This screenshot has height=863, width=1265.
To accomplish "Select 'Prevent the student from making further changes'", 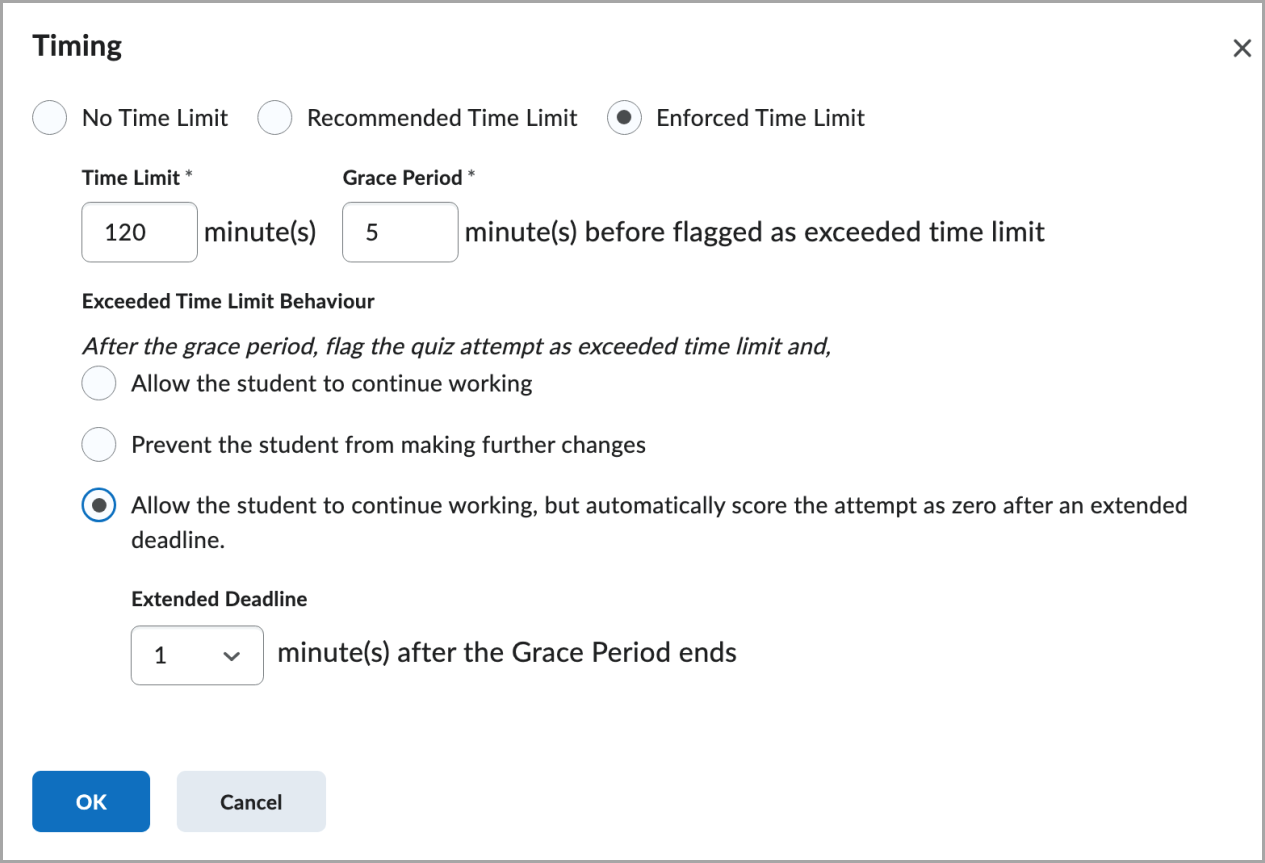I will 99,445.
